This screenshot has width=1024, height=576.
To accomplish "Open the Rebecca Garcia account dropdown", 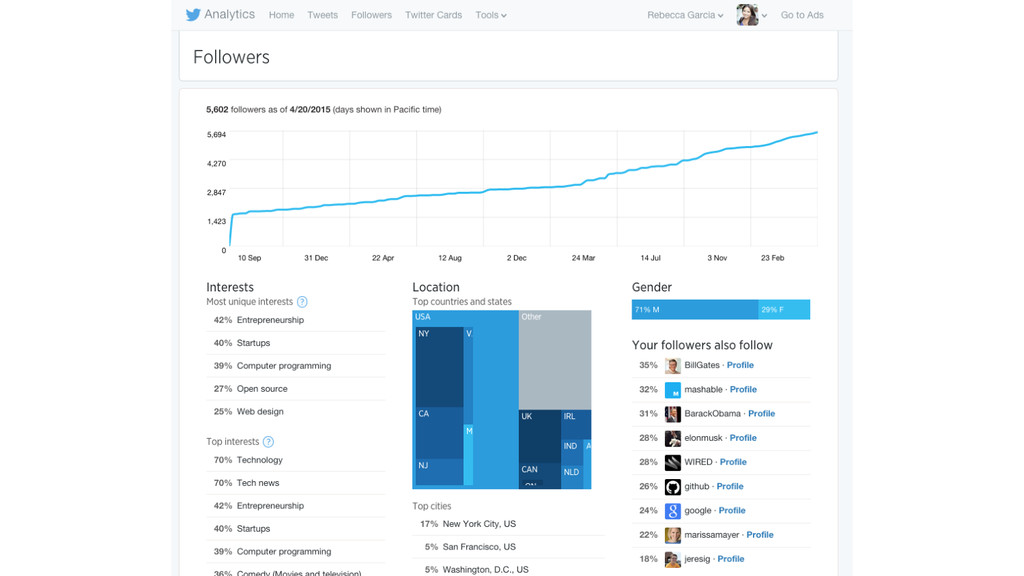I will coord(685,15).
